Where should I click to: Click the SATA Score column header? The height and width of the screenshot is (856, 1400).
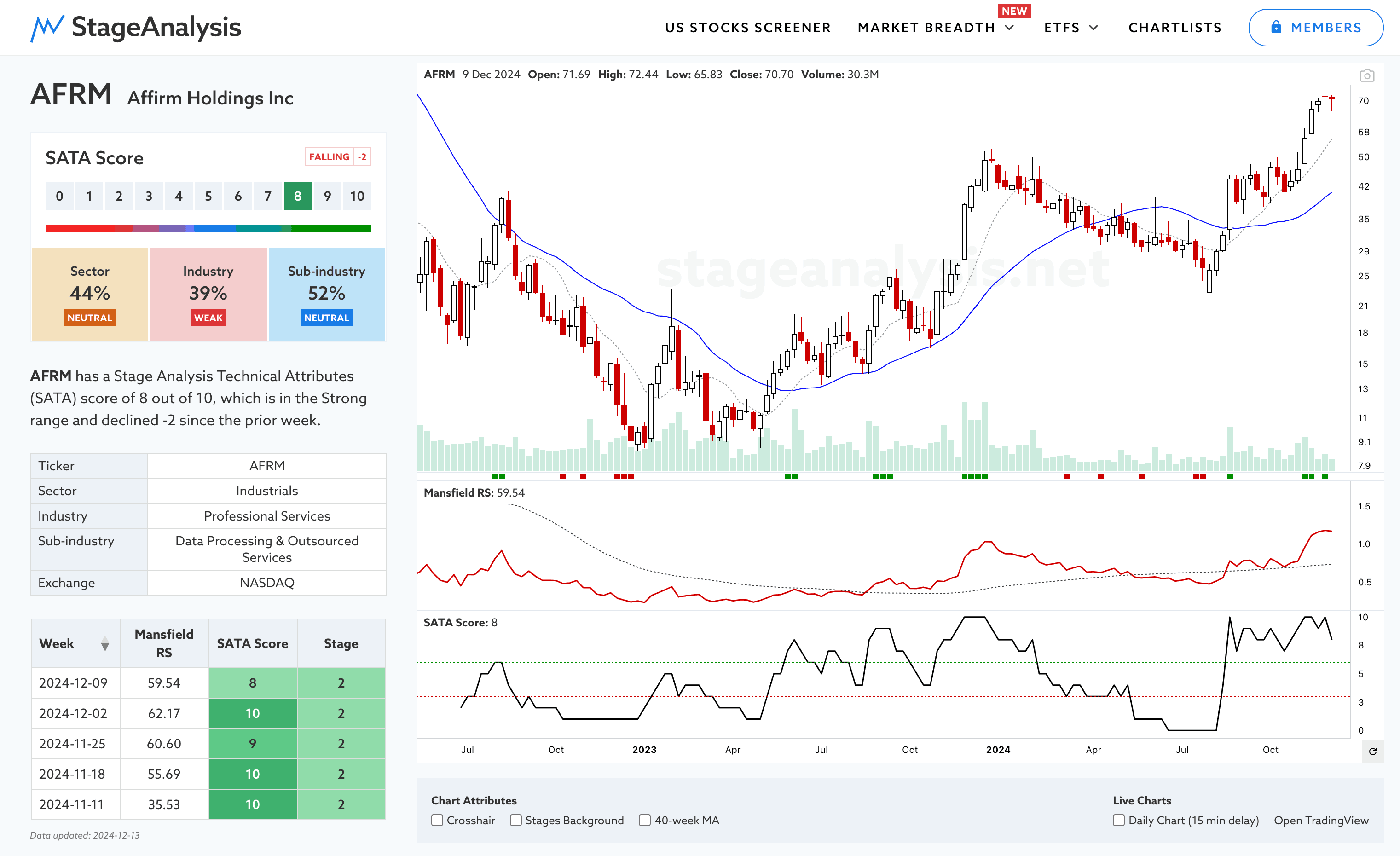252,643
